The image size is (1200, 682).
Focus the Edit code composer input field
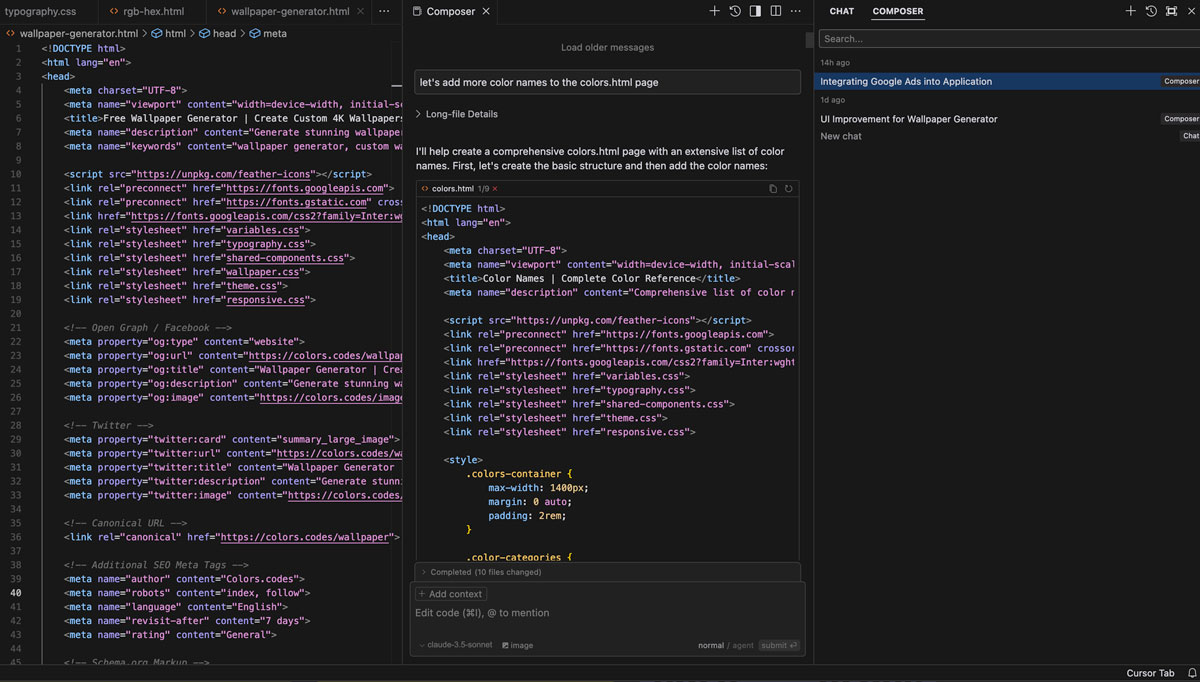tap(607, 613)
